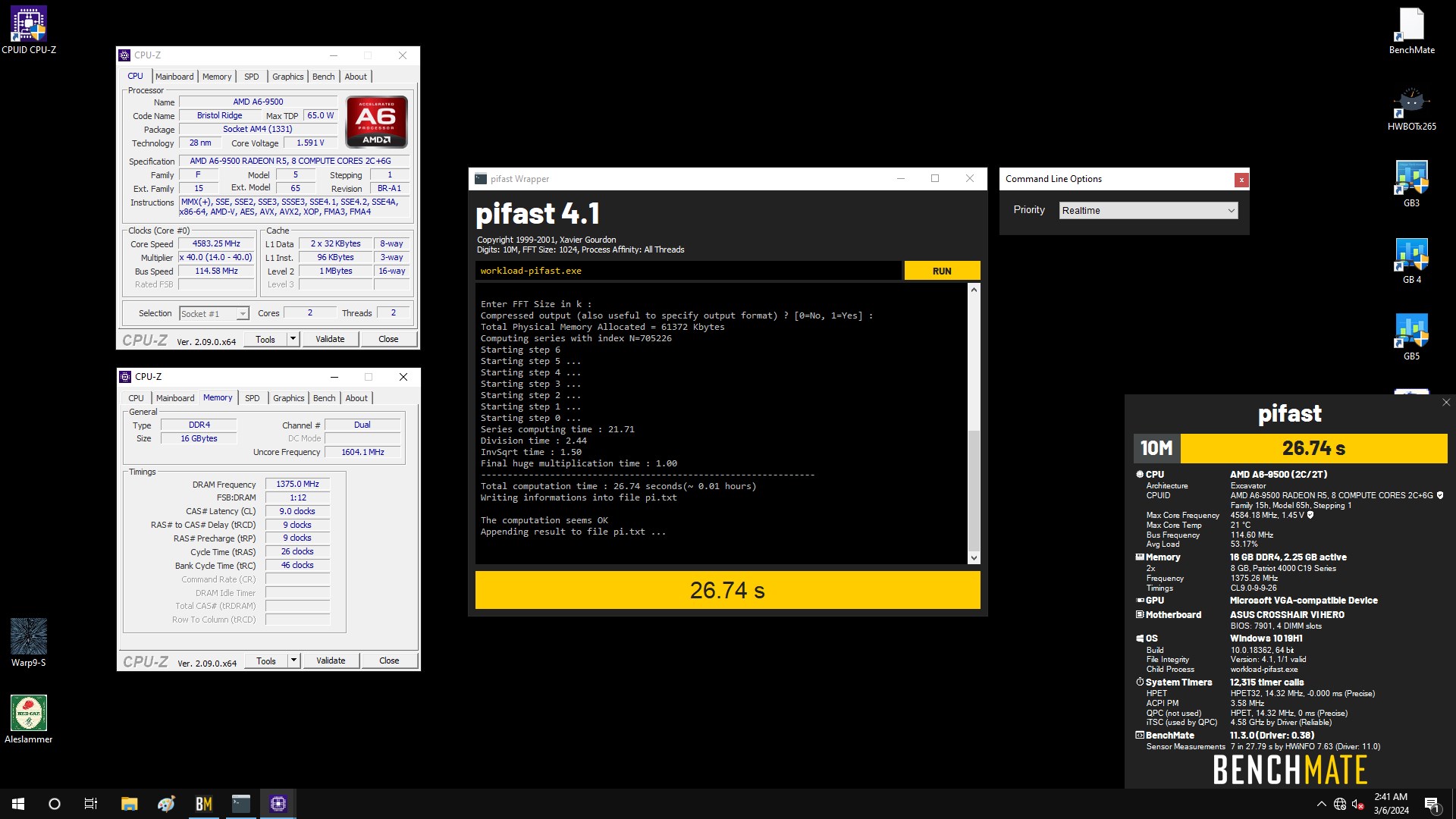Open Bench tab in upper CPU-Z
This screenshot has height=819, width=1456.
point(324,77)
